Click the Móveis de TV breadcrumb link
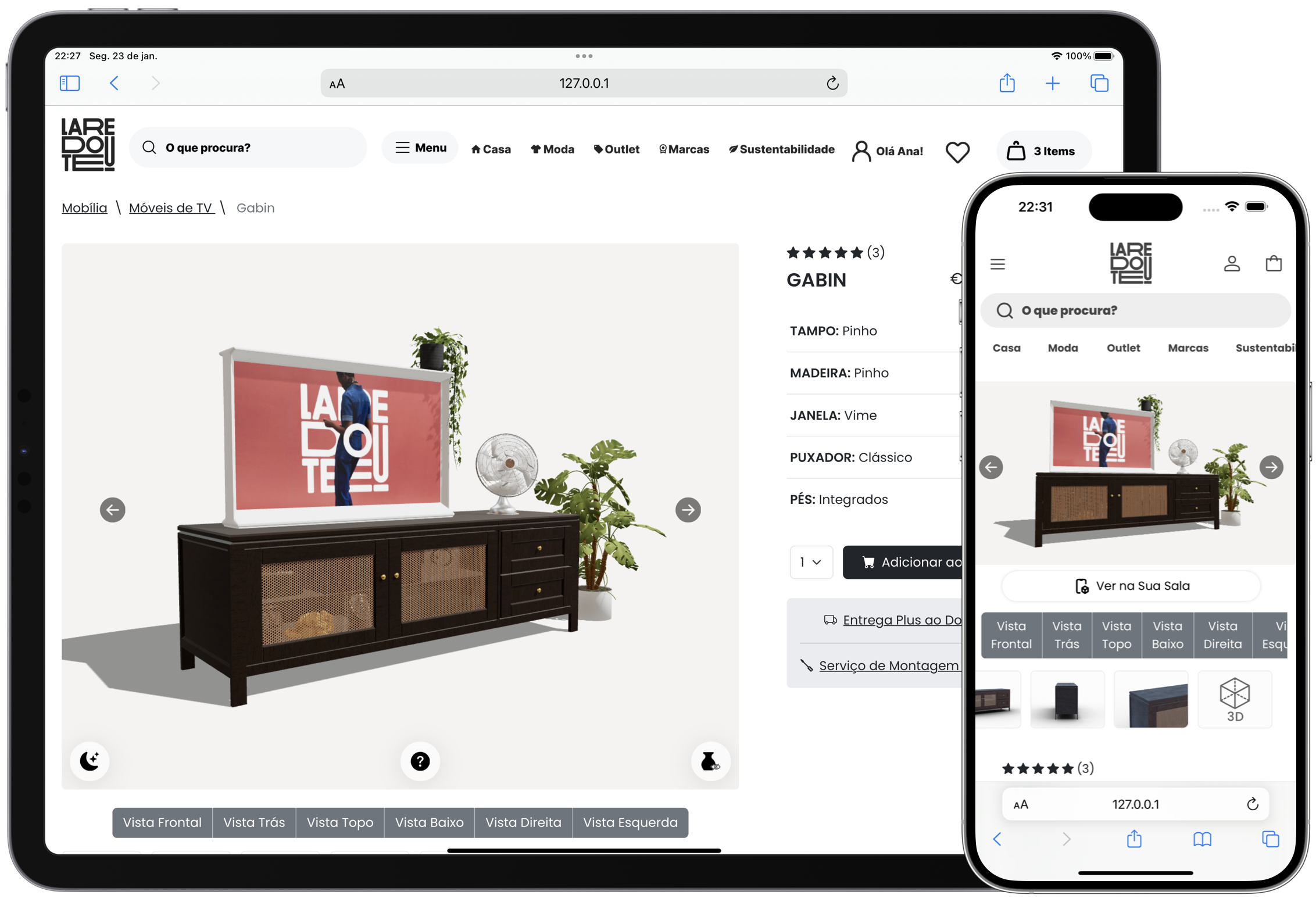 click(x=171, y=207)
